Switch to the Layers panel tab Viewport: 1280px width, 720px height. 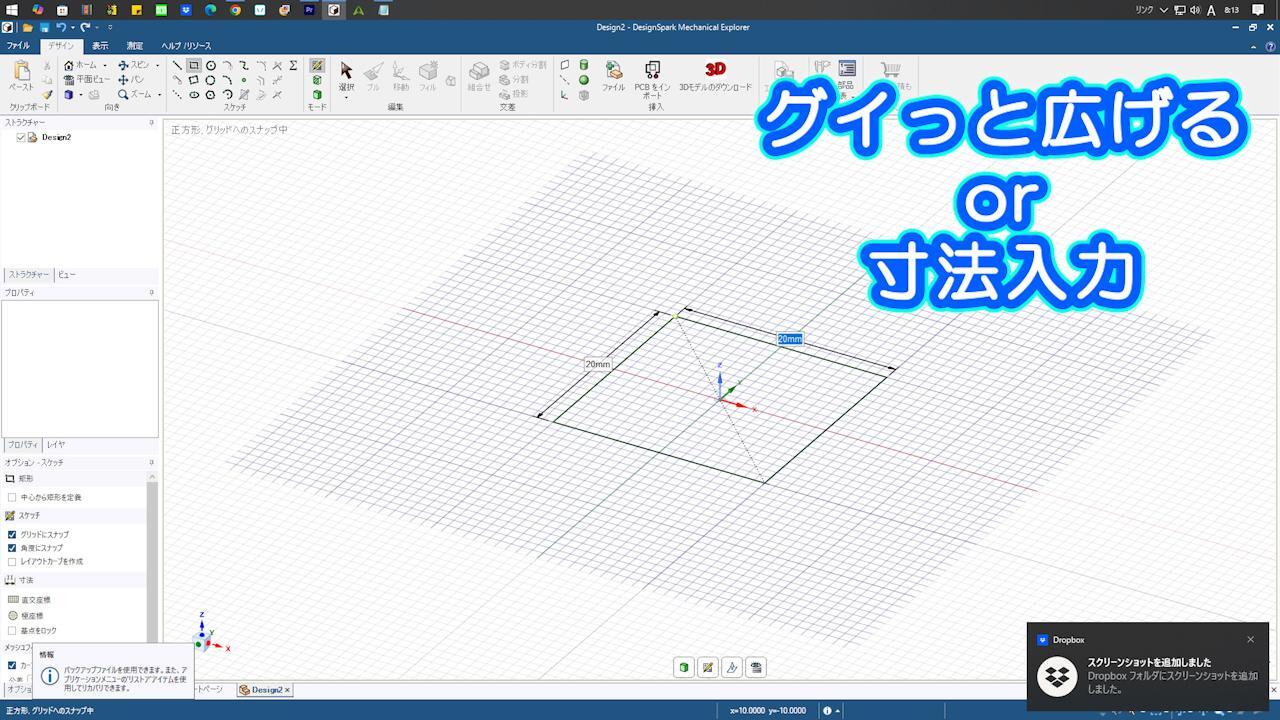[56, 445]
